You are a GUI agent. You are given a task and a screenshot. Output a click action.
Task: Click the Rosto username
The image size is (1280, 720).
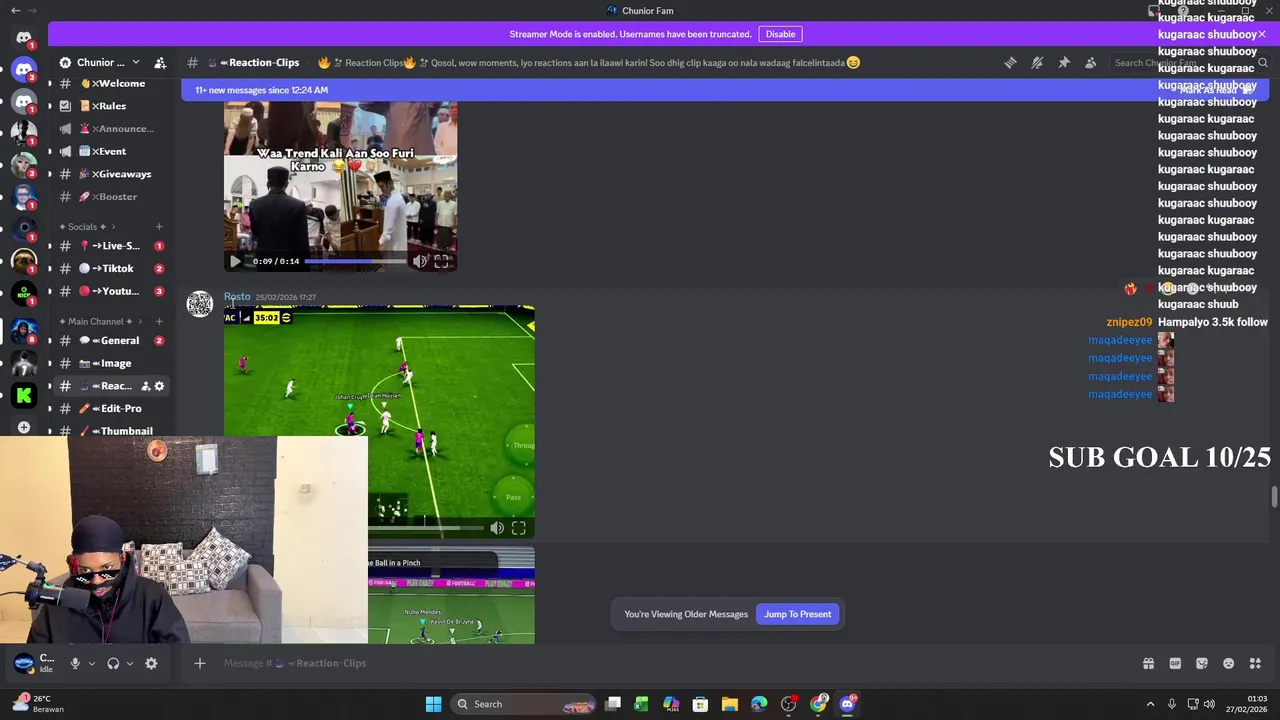point(237,296)
